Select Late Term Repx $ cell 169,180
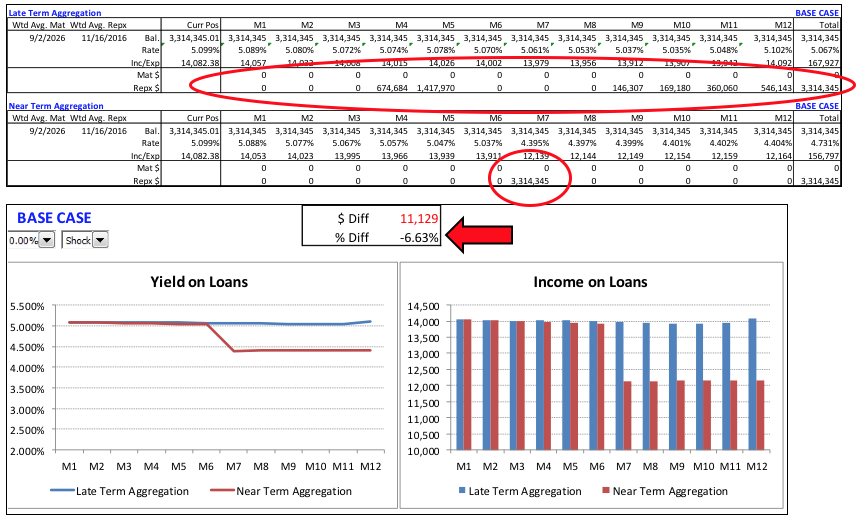 (675, 88)
